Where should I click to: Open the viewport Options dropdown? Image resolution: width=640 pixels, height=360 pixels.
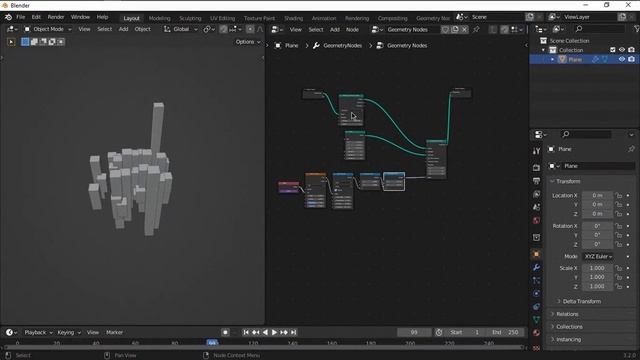tap(248, 42)
